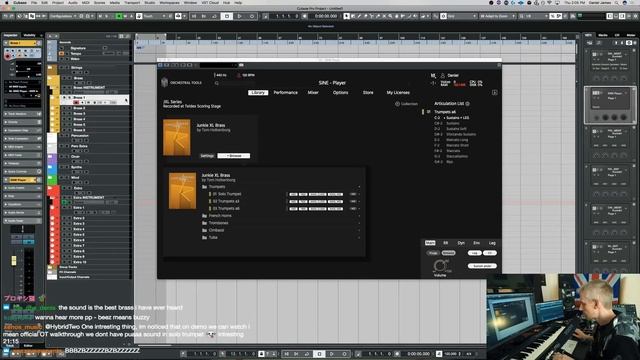Open the Media tab in right zone
The image size is (640, 360).
602,36
